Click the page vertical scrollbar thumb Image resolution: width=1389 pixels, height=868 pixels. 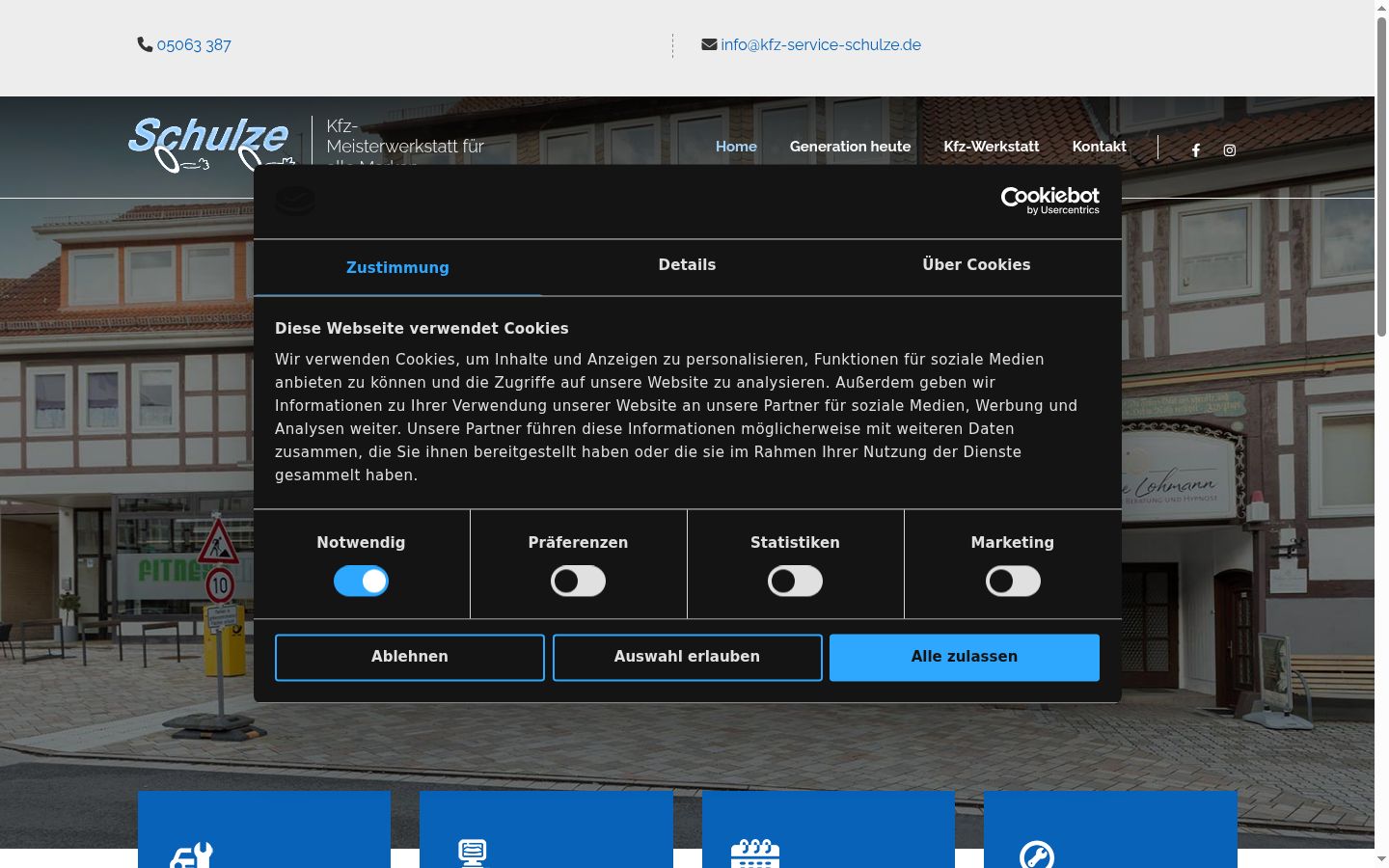1381,176
